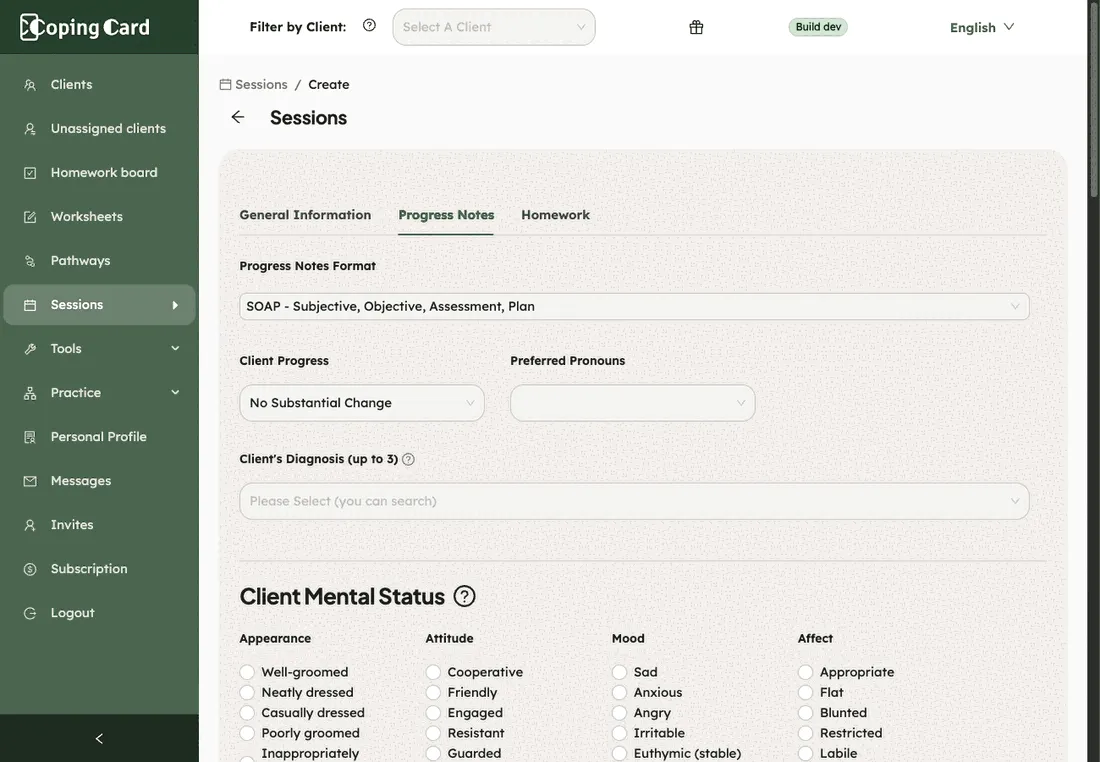
Task: Expand the Practice sidebar chevron
Action: (175, 393)
